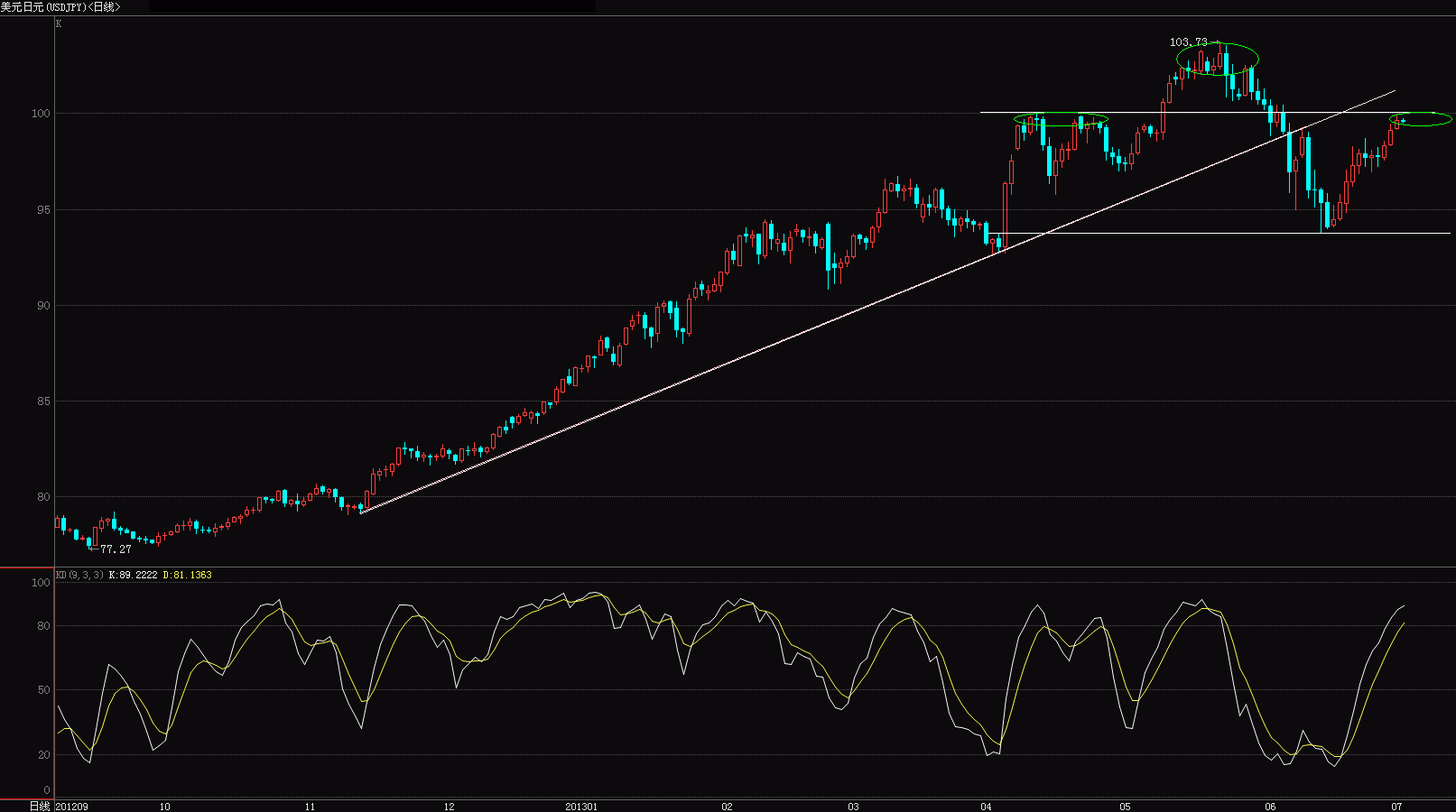Click the 201301 date axis label
The height and width of the screenshot is (812, 1456).
(x=581, y=807)
